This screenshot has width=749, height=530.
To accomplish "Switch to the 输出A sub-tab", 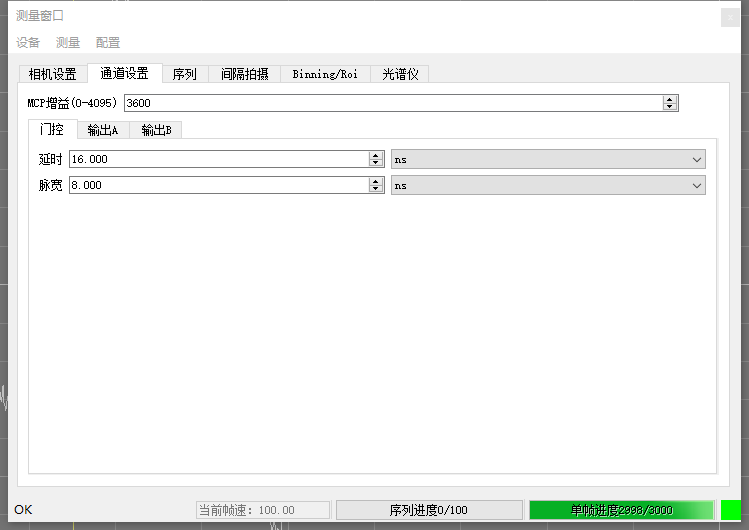I will click(x=103, y=129).
